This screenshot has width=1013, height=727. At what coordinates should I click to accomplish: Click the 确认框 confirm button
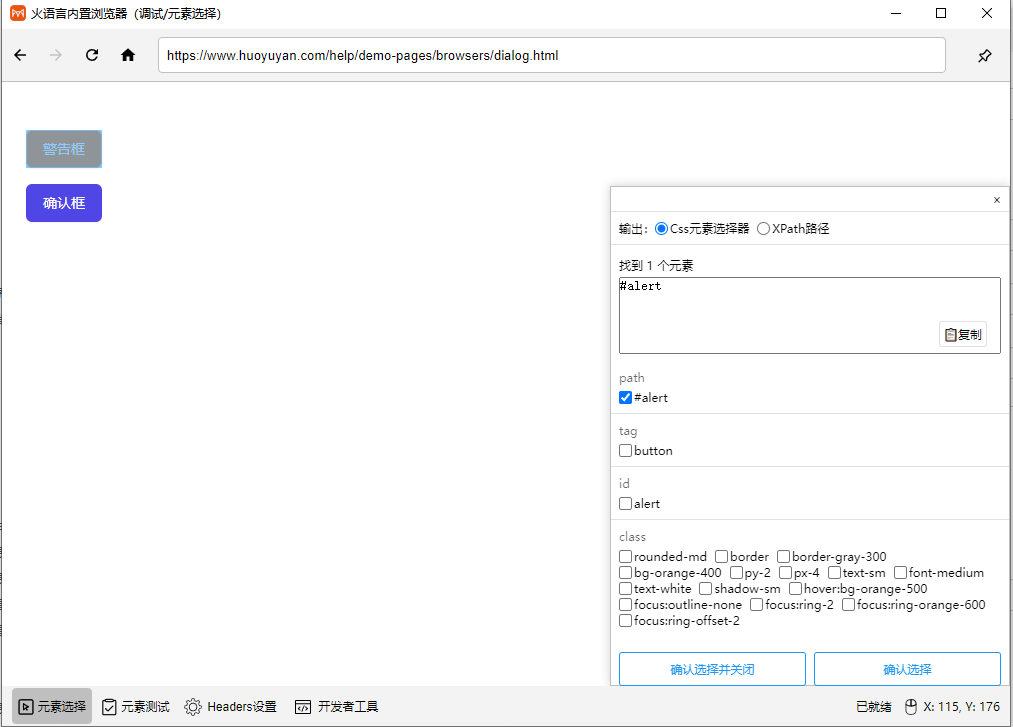pos(63,202)
